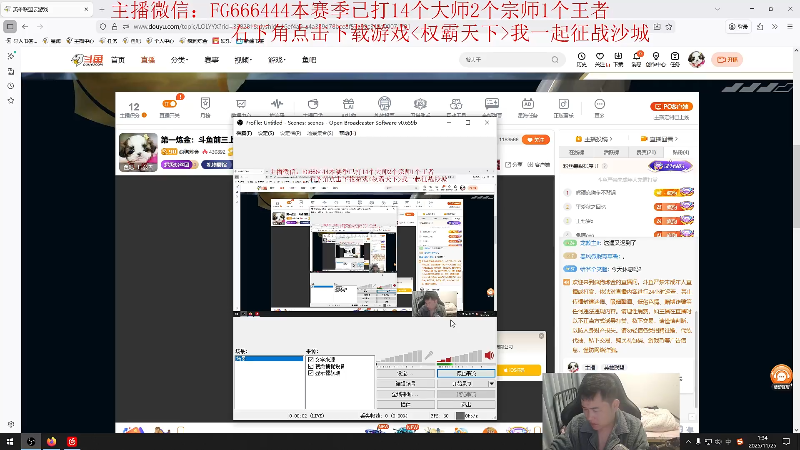Open the notification bell with red badge
The width and height of the screenshot is (800, 450).
(637, 57)
